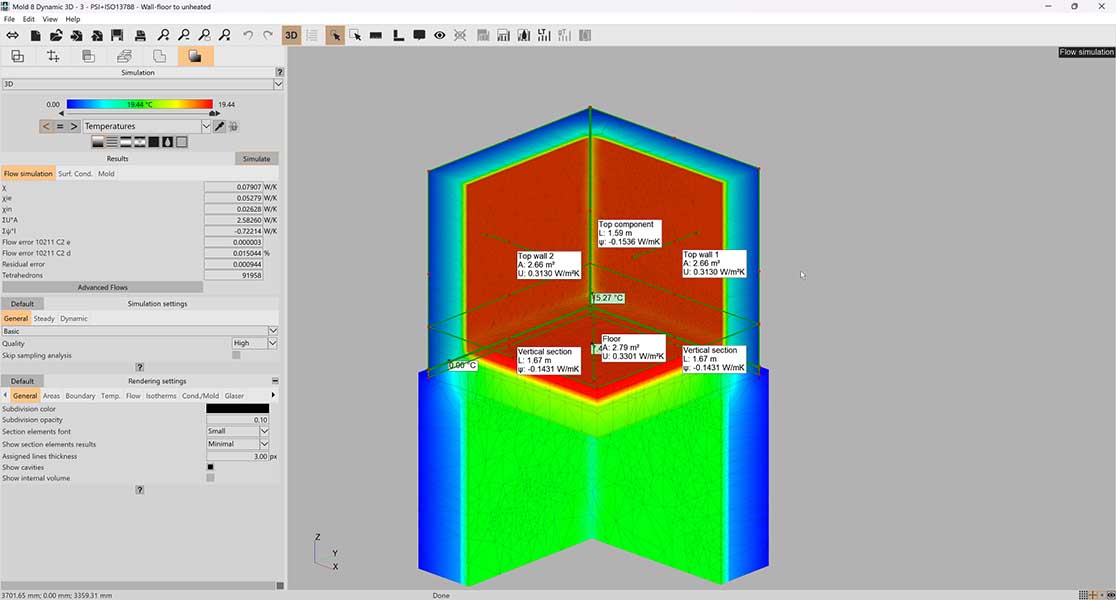1116x600 pixels.
Task: Click the speech bubble annotation tool
Action: pos(419,35)
